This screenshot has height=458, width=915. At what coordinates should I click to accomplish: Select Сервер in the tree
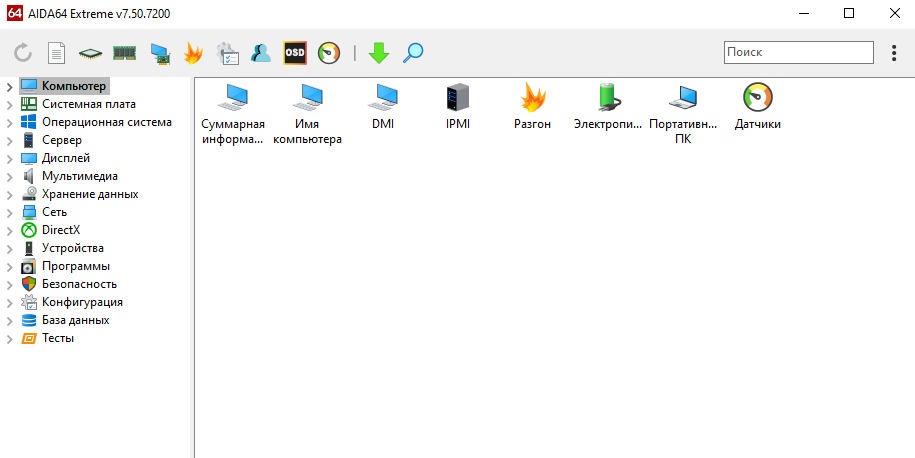62,141
